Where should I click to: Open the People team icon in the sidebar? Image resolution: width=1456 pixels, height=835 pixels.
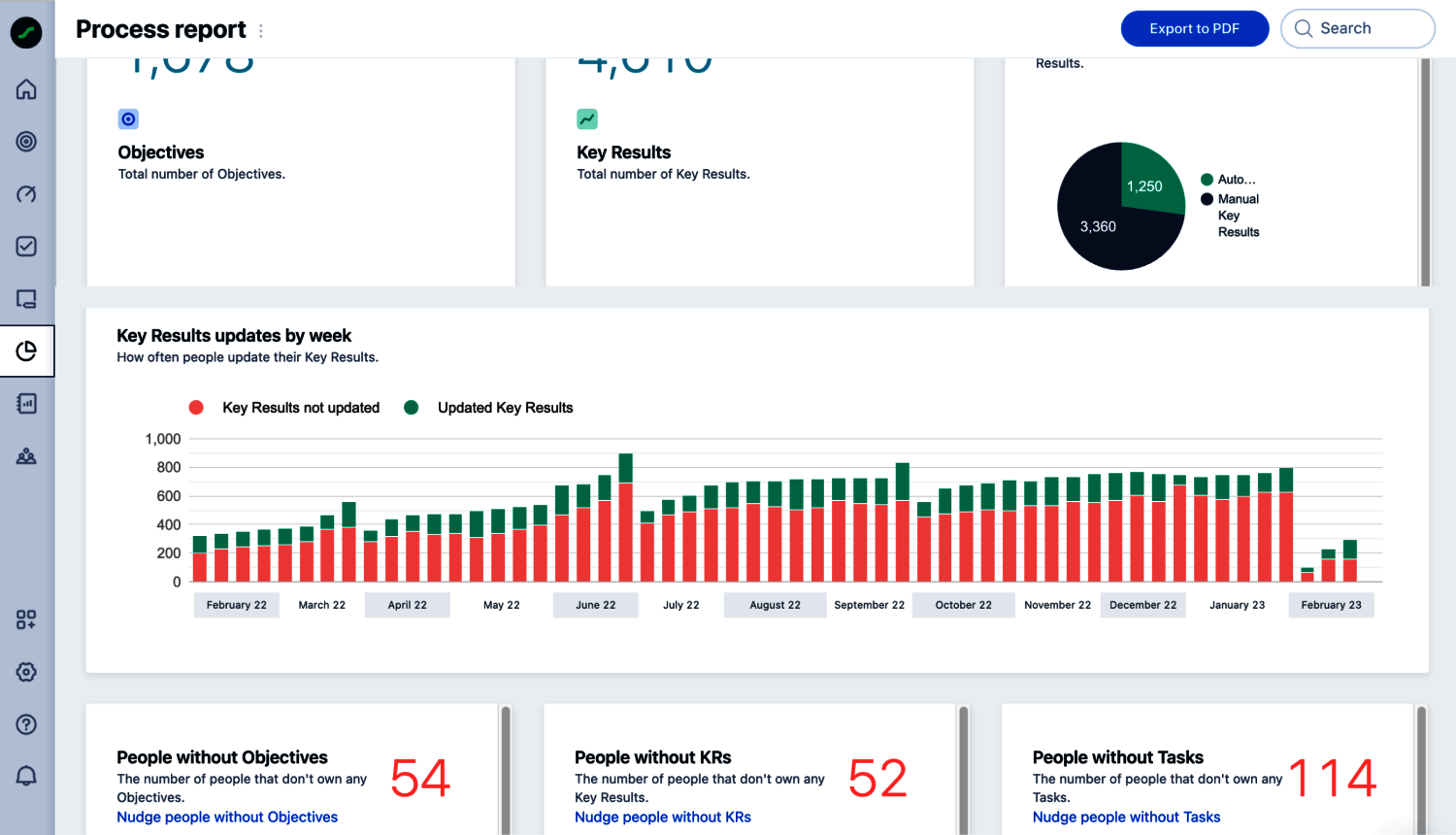[26, 454]
